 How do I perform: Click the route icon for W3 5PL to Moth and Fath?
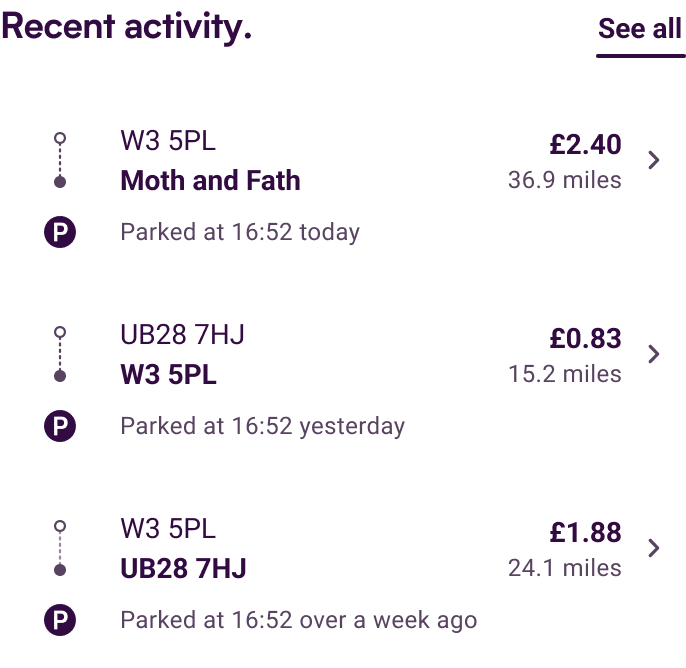point(60,160)
